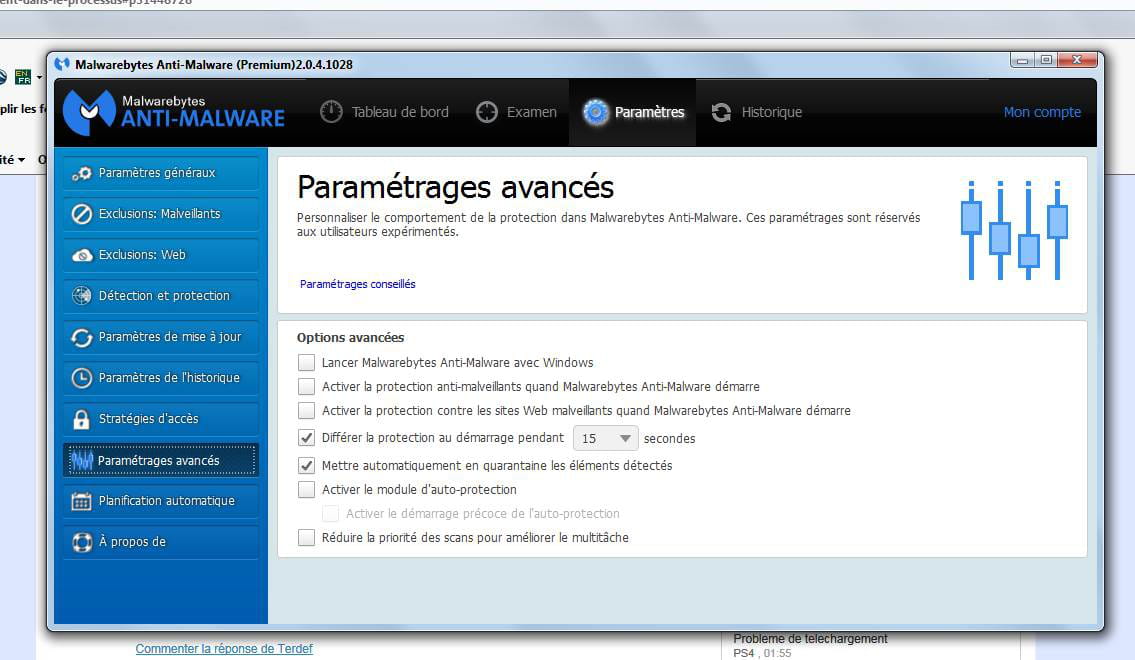Viewport: 1135px width, 660px height.
Task: Click the large blue sliders graphic in header
Action: point(1014,230)
